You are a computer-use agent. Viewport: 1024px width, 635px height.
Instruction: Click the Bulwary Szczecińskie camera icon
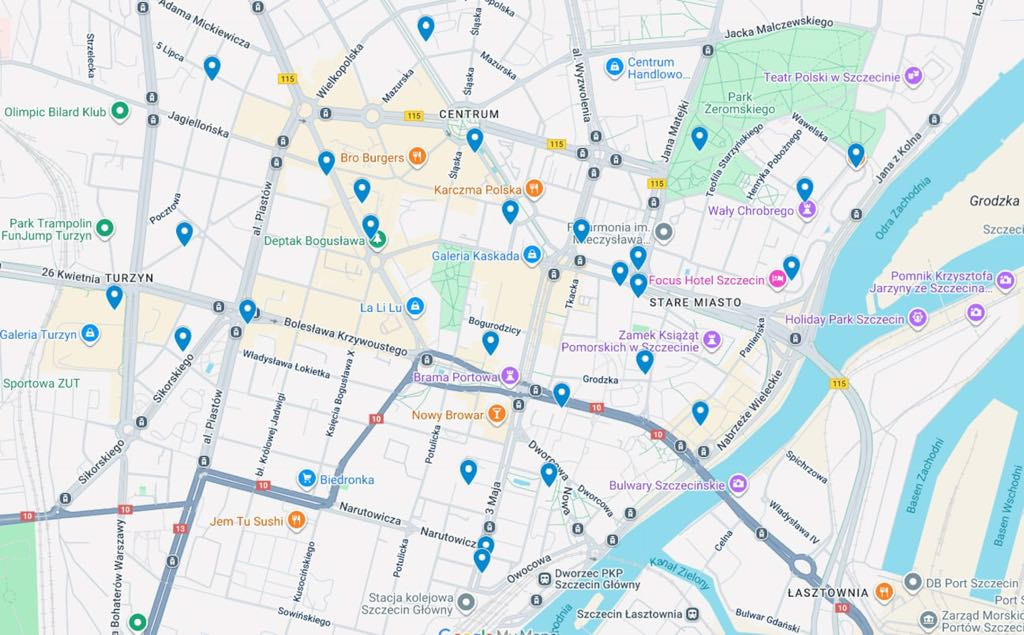click(739, 484)
